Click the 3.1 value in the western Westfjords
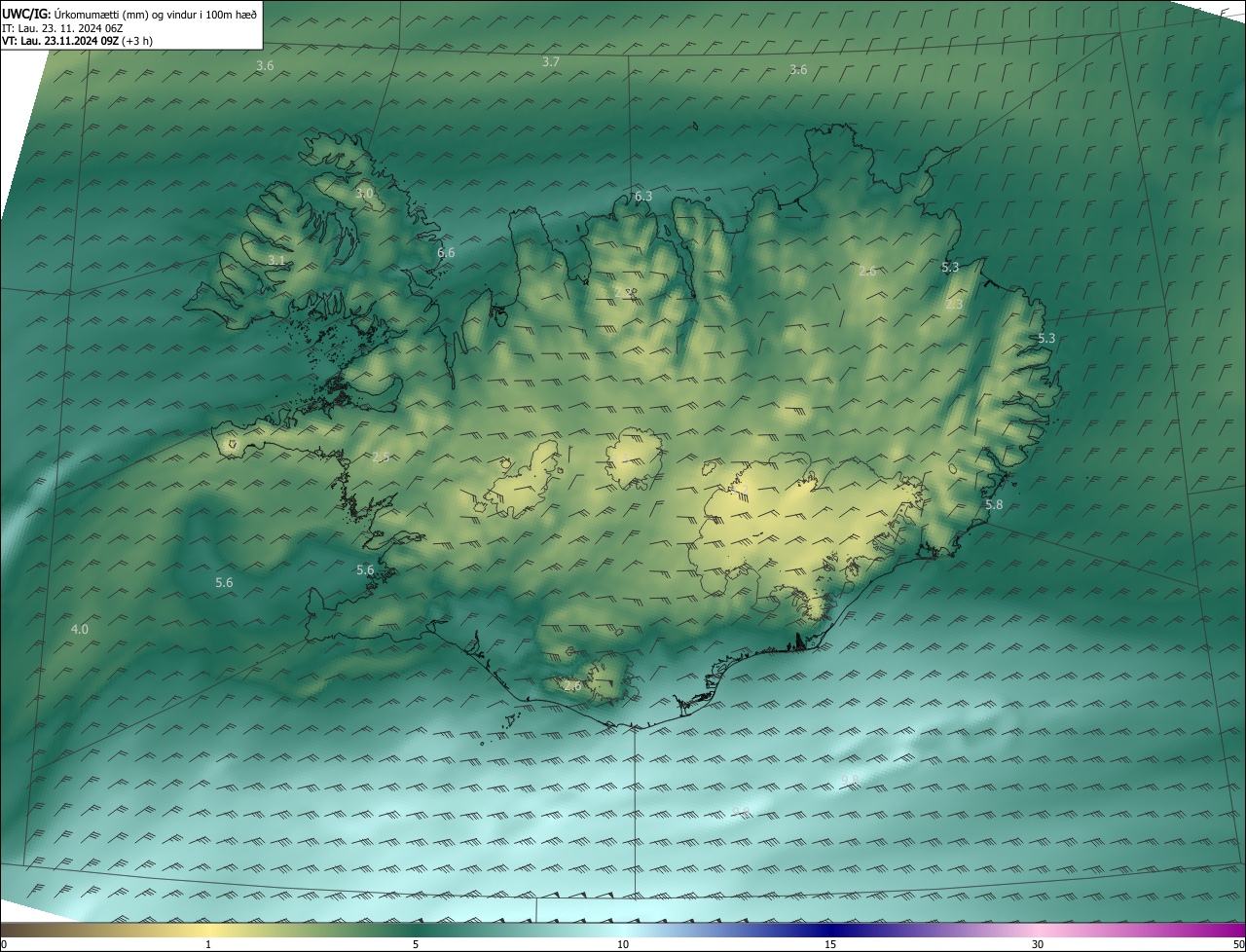The width and height of the screenshot is (1246, 952). click(x=276, y=260)
